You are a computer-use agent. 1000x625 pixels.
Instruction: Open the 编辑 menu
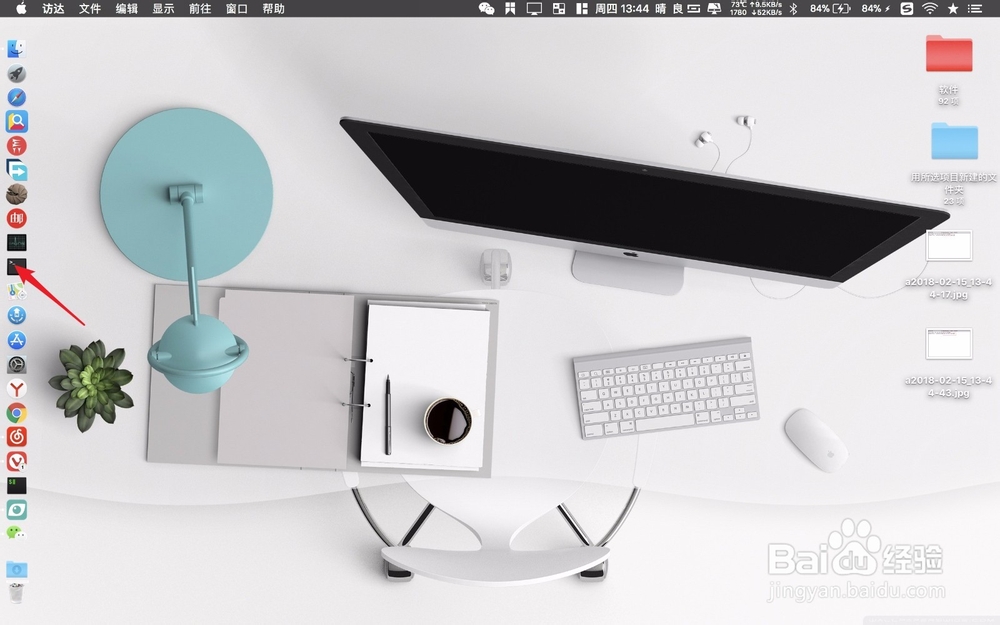click(127, 8)
